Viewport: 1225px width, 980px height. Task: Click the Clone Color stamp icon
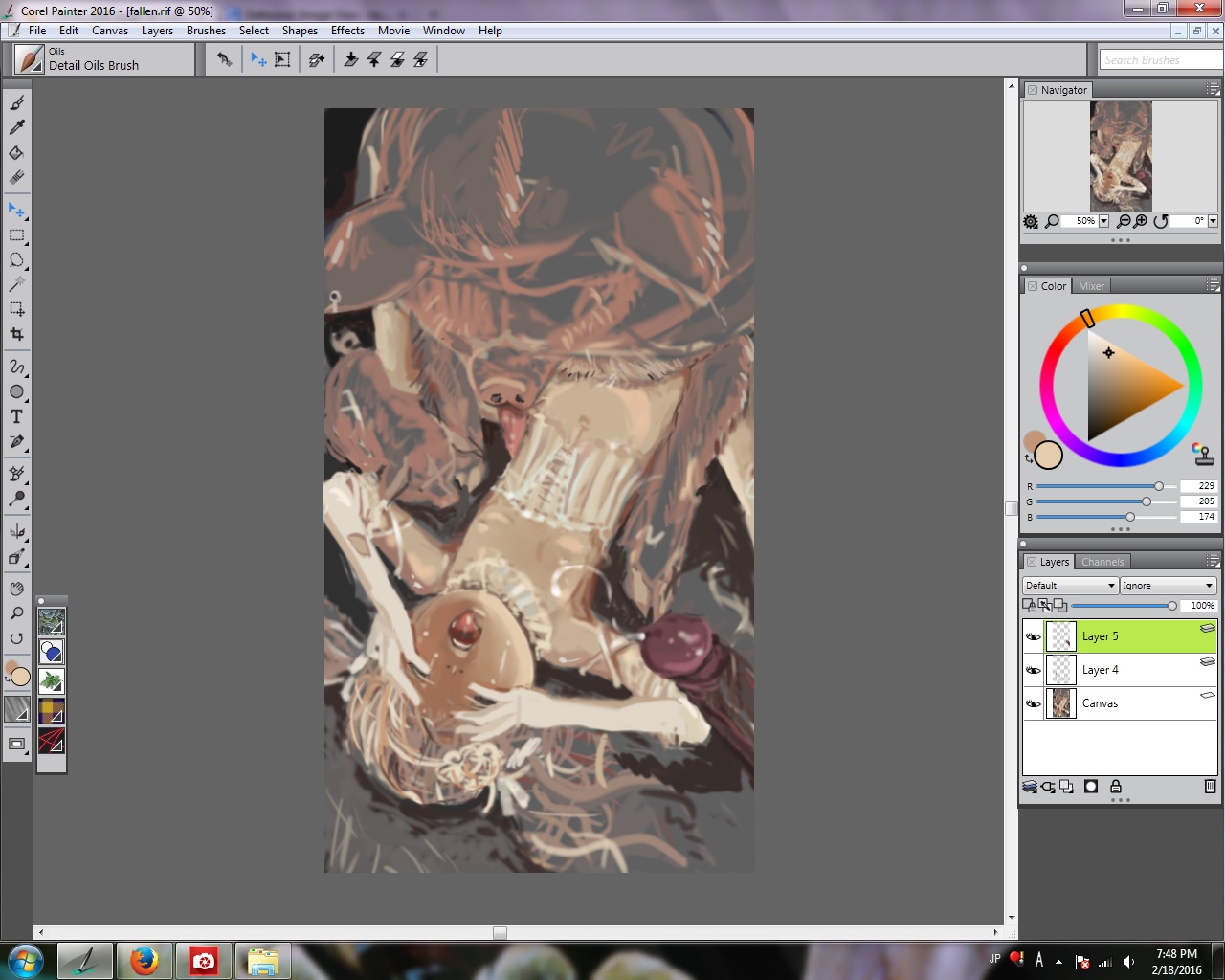pyautogui.click(x=1203, y=454)
